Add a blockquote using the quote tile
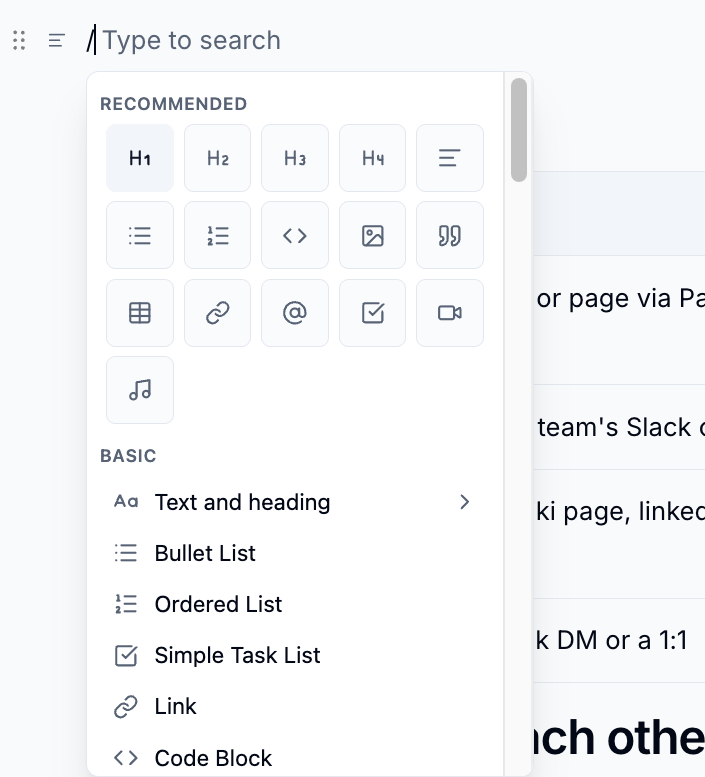The image size is (705, 777). point(450,235)
